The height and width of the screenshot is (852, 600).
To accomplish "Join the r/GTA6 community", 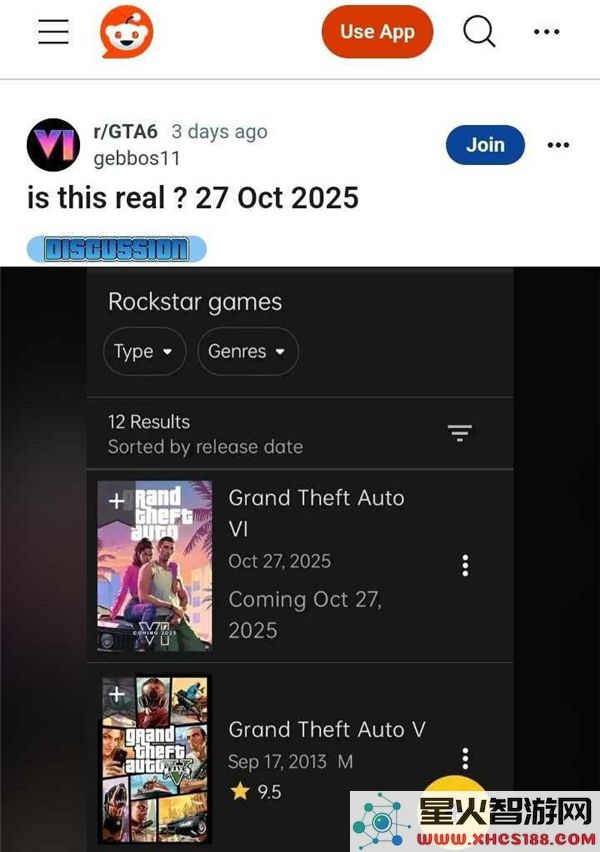I will [485, 145].
